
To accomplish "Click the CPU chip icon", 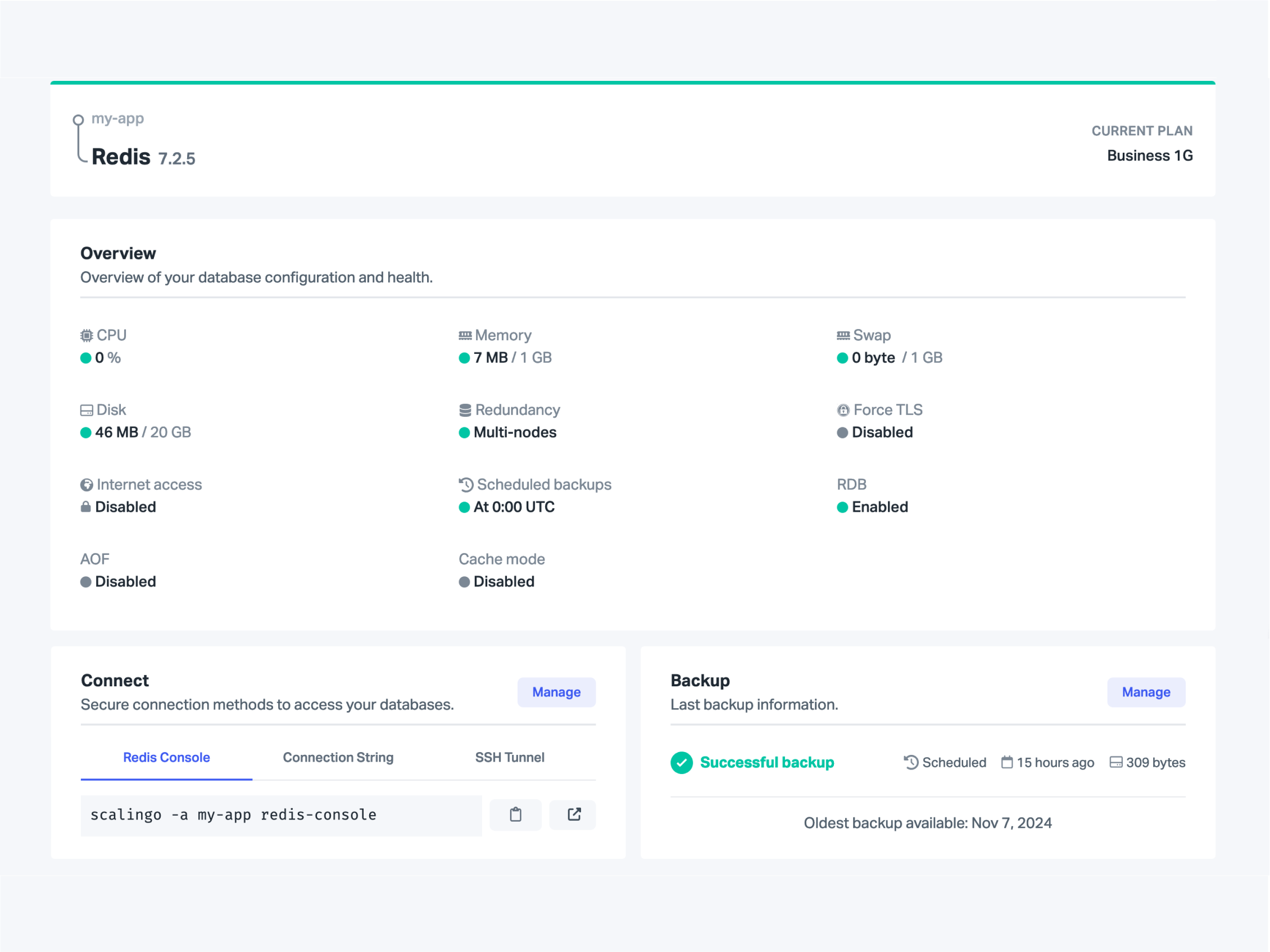I will [x=86, y=335].
